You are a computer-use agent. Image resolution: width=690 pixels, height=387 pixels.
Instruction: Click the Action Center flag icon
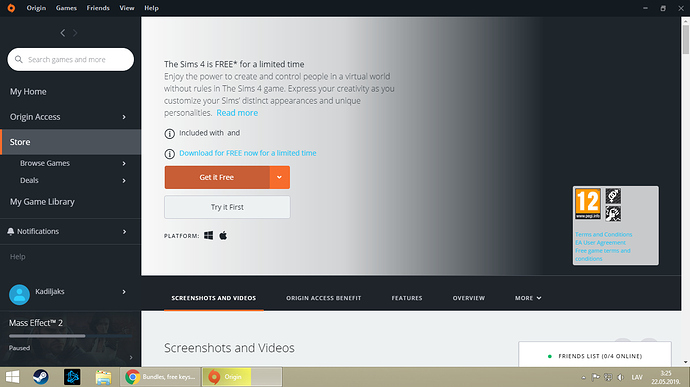coord(596,377)
